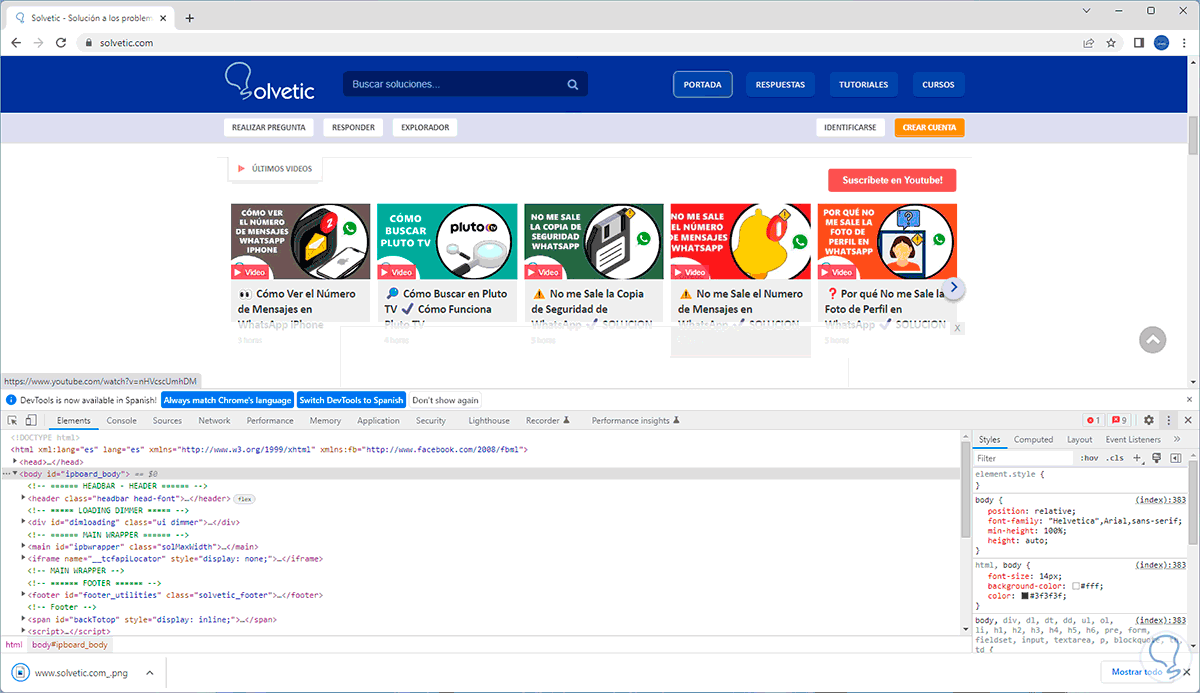Click Don't show again button
Screen dimensions: 1200x693
point(446,399)
